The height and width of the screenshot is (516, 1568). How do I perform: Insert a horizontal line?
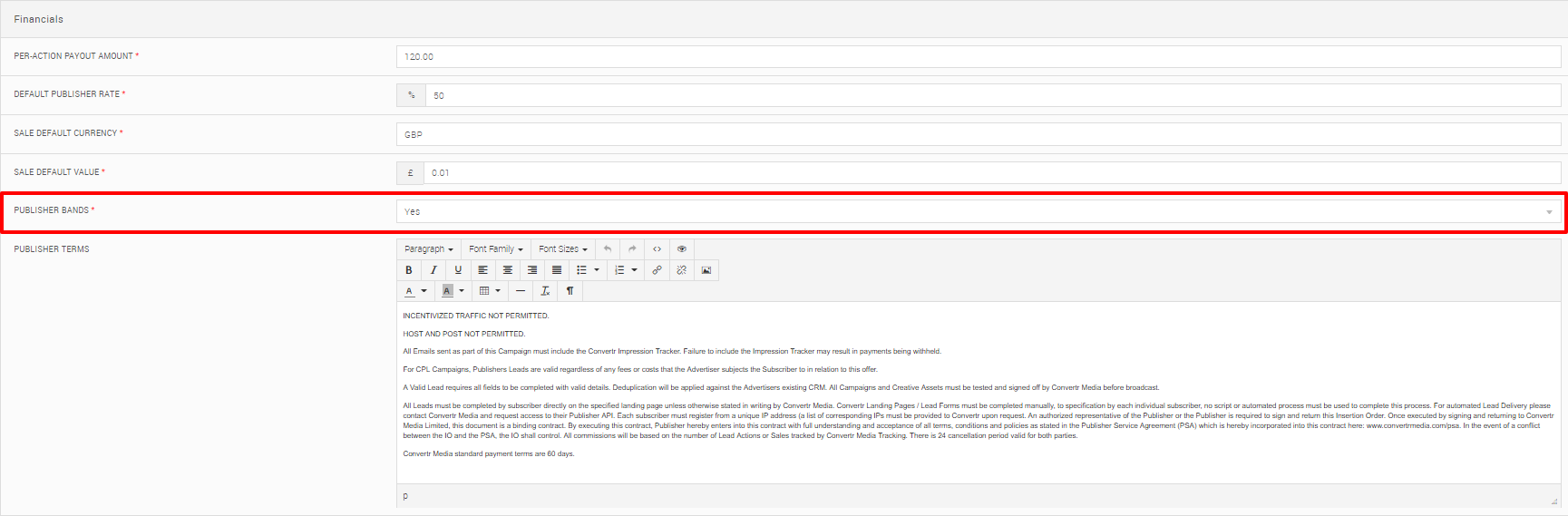(521, 291)
